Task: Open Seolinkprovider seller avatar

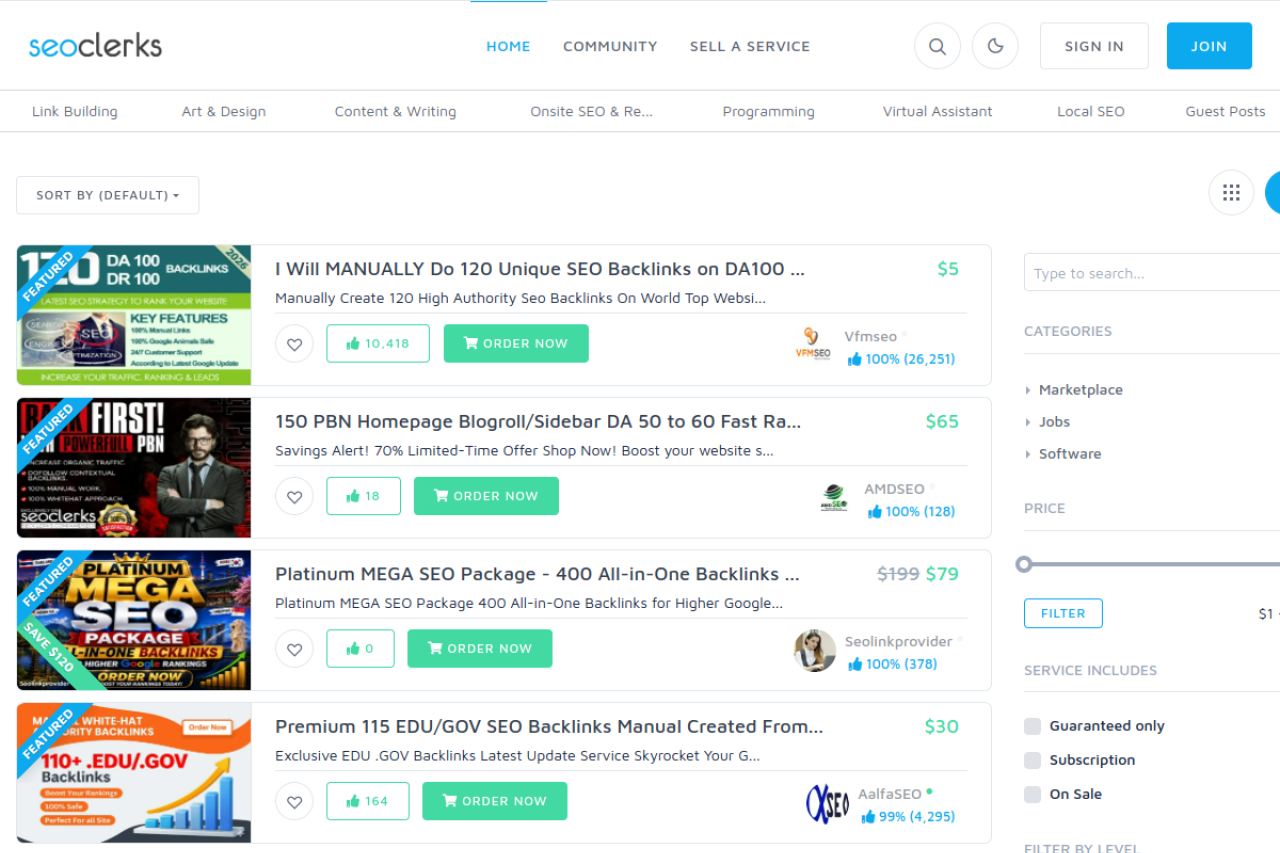Action: coord(815,650)
